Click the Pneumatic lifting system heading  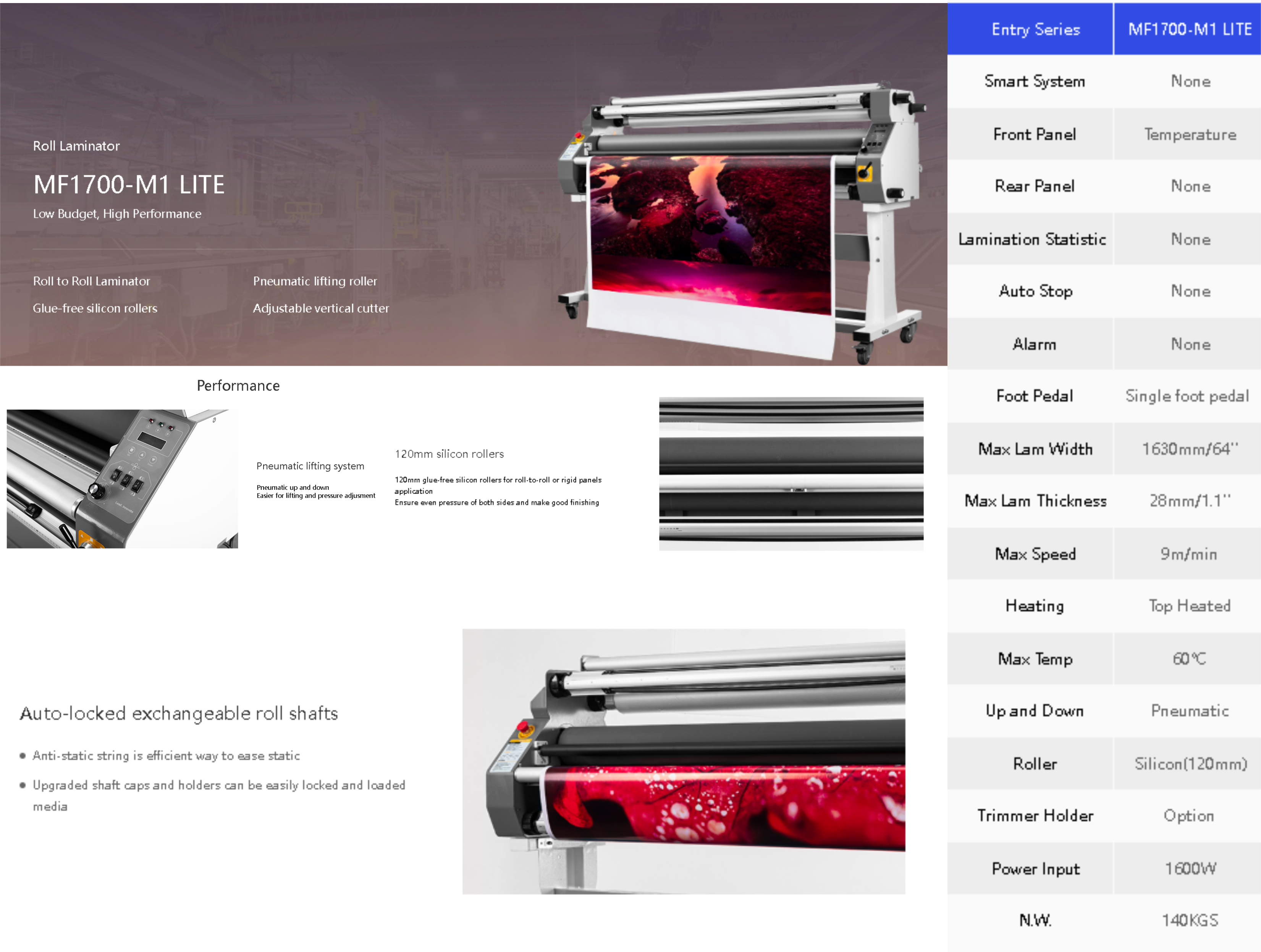(310, 466)
